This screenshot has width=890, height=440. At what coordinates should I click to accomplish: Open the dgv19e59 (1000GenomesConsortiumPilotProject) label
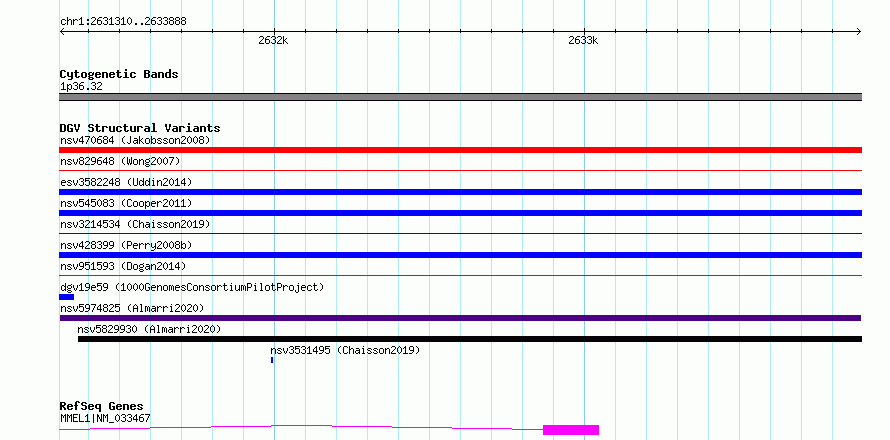(192, 287)
